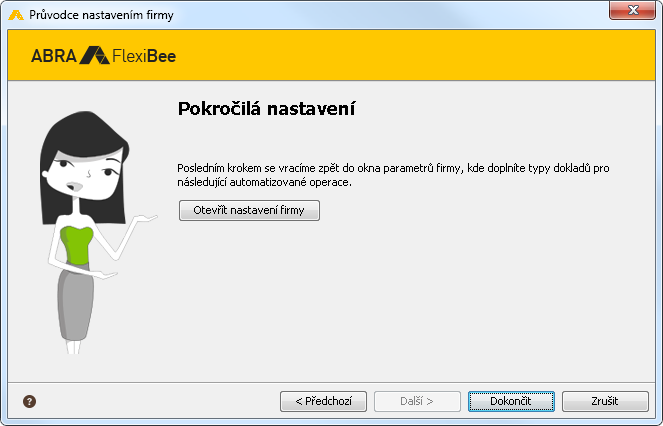Click the Pokročilá nastavení heading
This screenshot has width=663, height=426.
pyautogui.click(x=266, y=109)
